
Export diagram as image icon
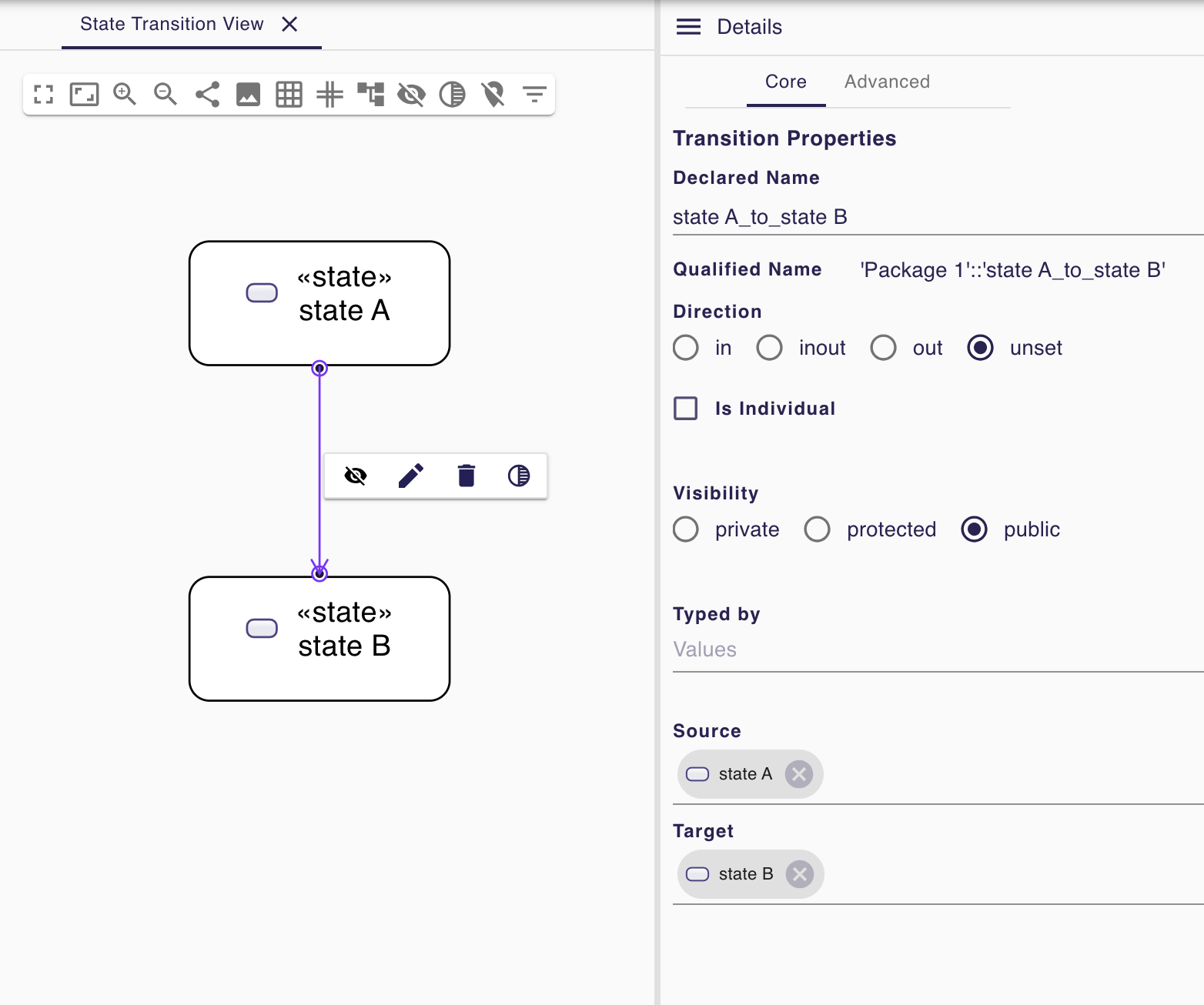[248, 95]
